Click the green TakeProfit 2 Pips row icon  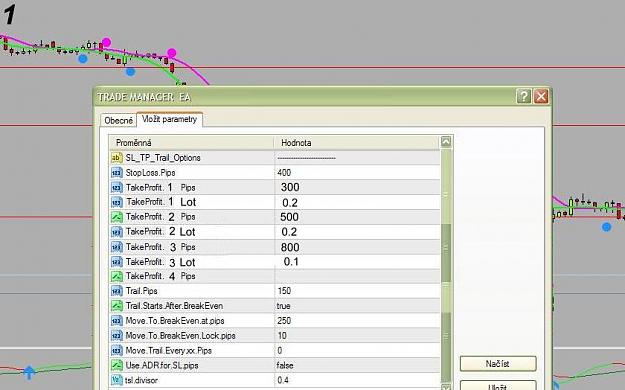(116, 217)
